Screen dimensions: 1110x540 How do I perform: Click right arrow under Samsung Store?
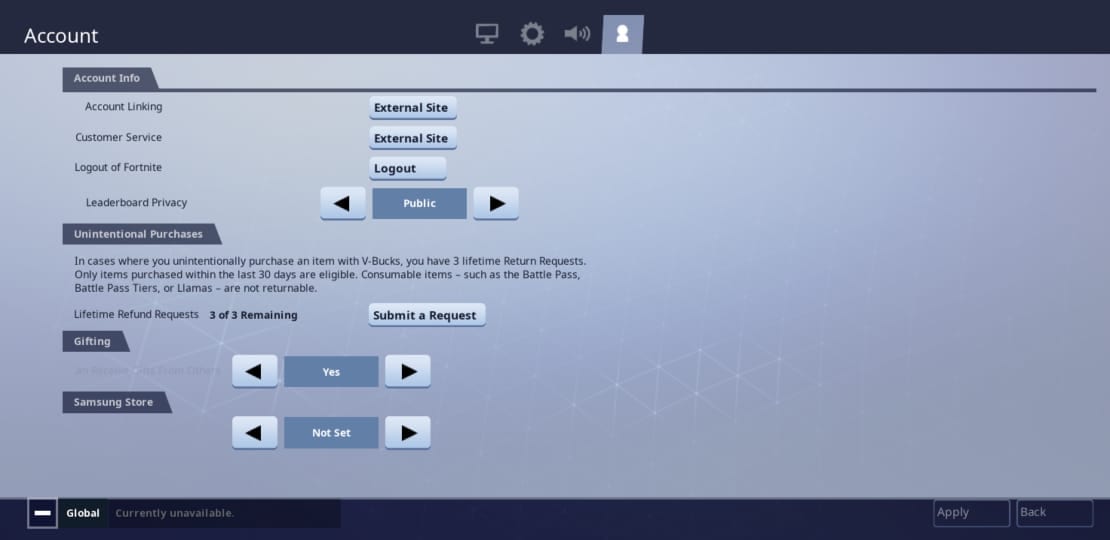coord(408,433)
